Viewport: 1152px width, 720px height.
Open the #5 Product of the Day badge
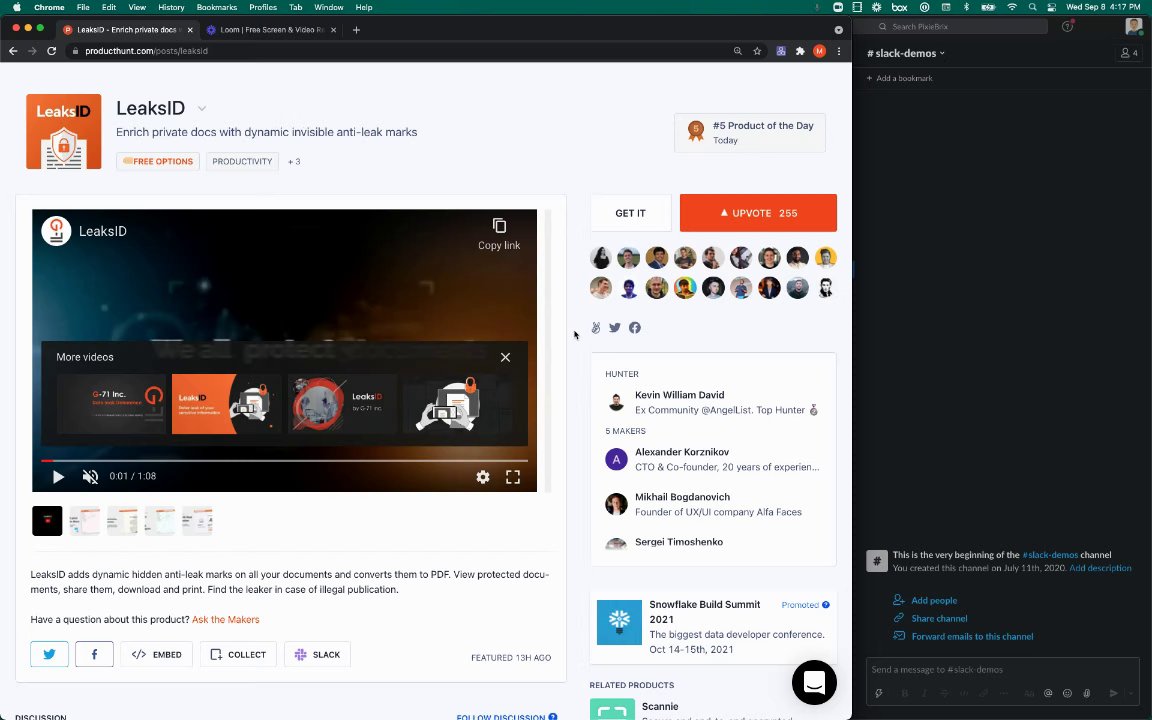tap(749, 132)
